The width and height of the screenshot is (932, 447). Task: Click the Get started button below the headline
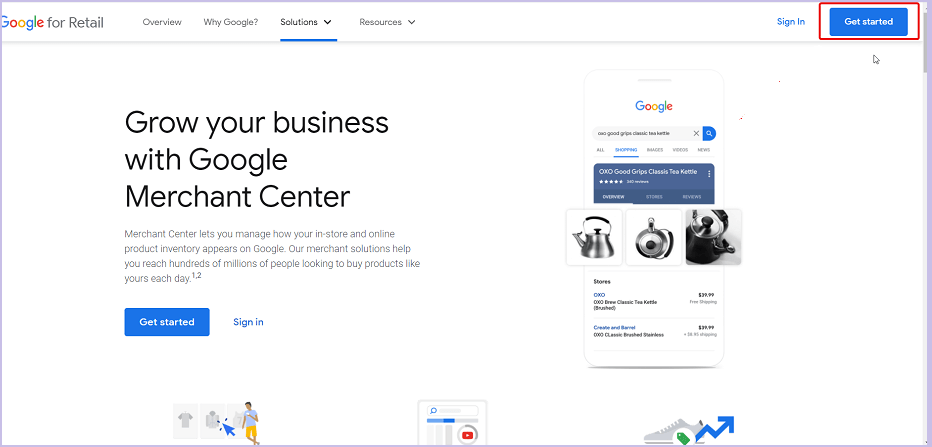[167, 322]
